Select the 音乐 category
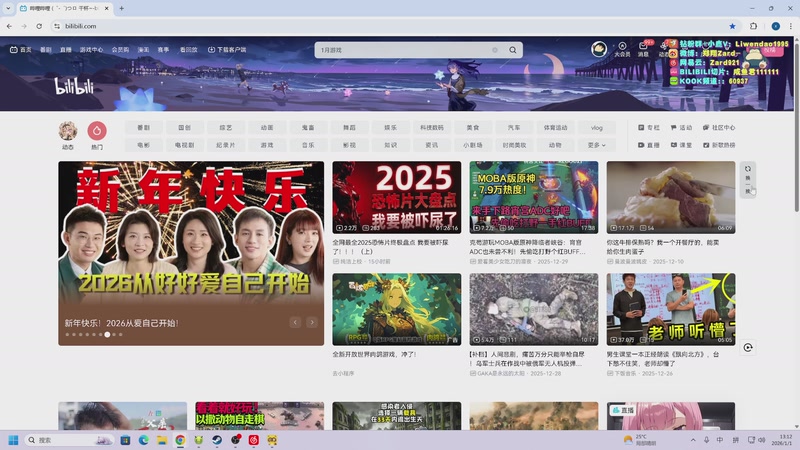800x450 pixels. tap(308, 145)
